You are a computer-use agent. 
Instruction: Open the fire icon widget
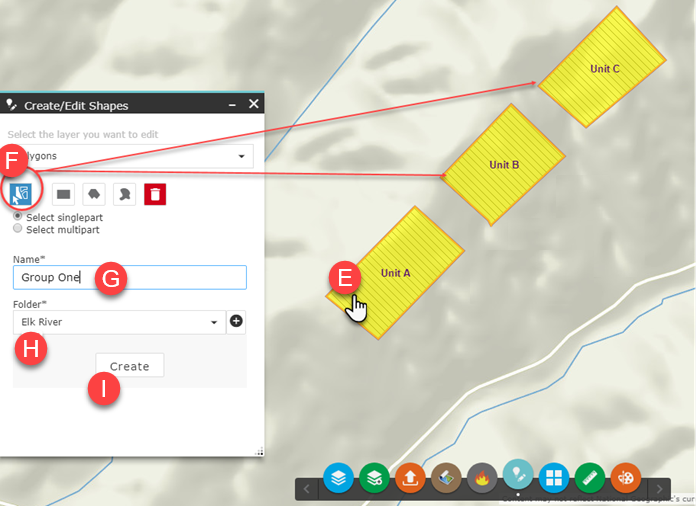click(x=482, y=478)
